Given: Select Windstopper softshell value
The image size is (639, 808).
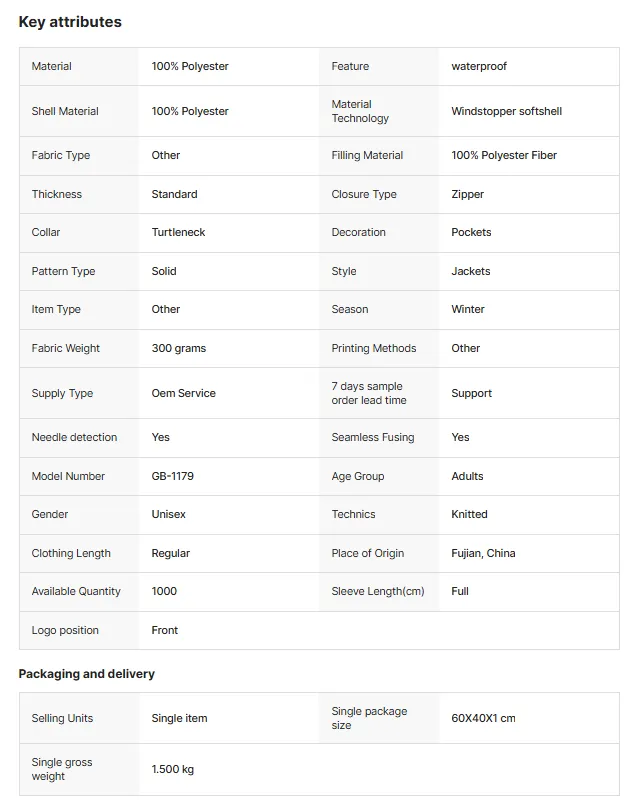Looking at the screenshot, I should point(507,111).
